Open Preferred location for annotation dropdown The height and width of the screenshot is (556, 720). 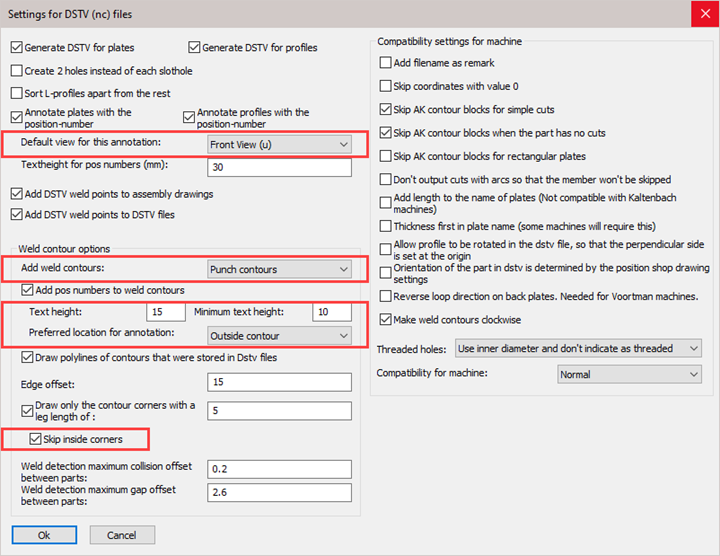[279, 335]
